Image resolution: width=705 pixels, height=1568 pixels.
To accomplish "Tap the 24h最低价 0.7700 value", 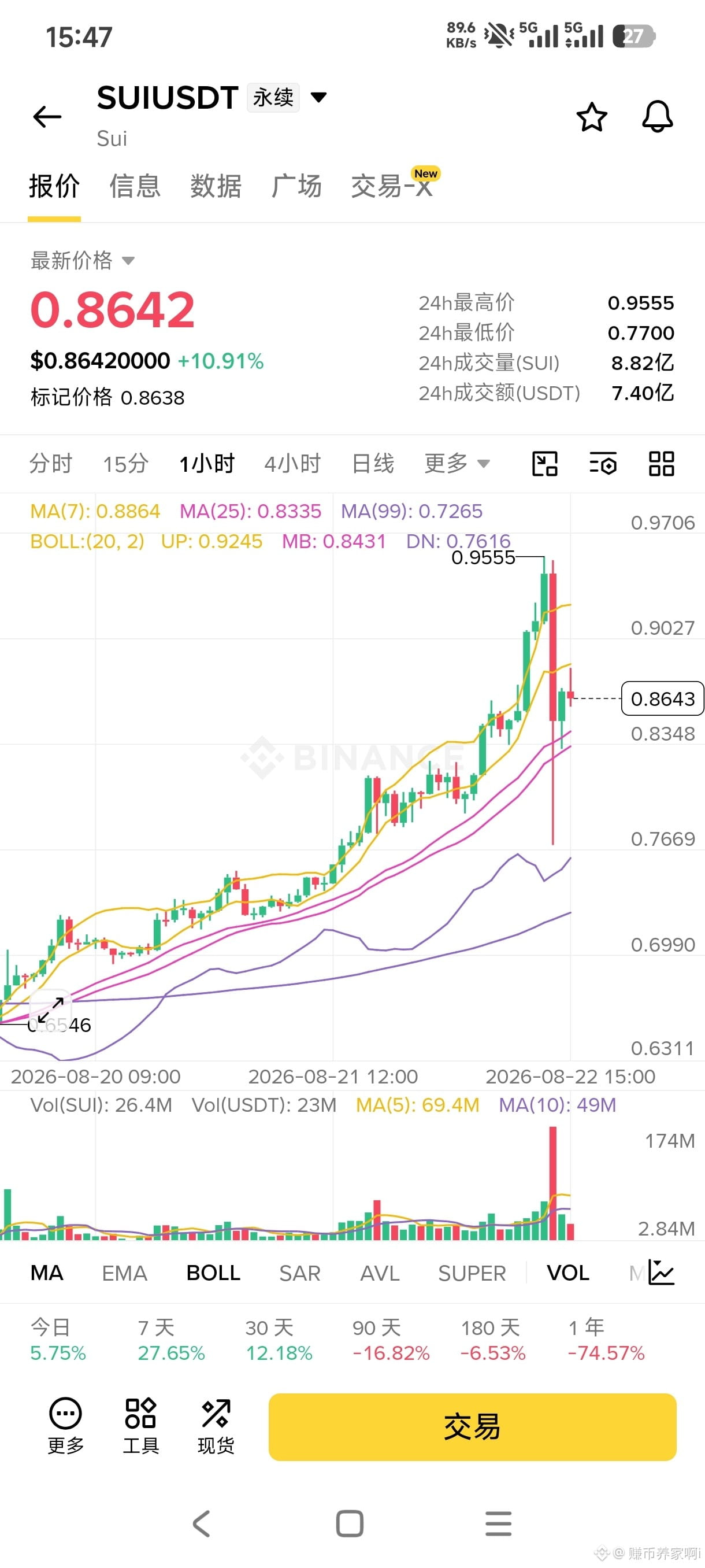I will 640,333.
